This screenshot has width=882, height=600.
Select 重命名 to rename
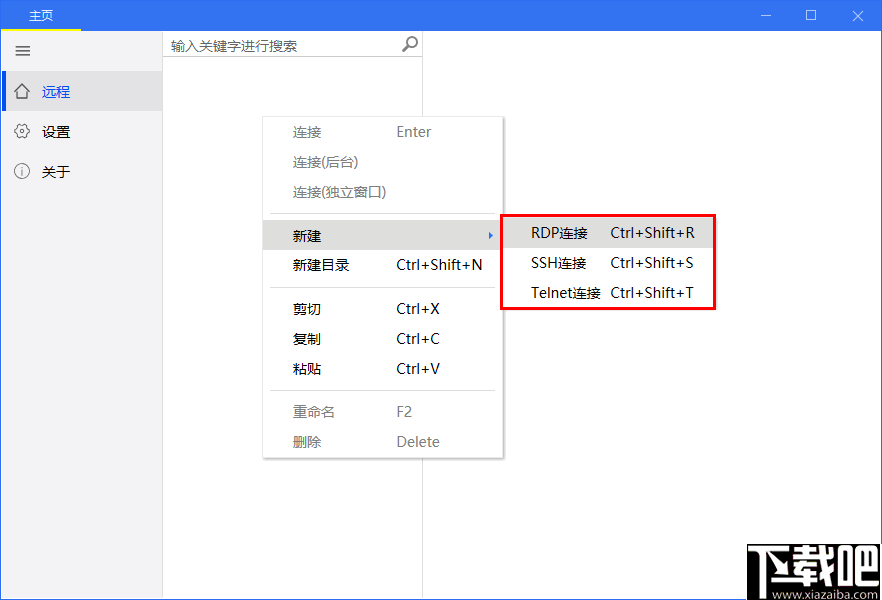pos(312,411)
